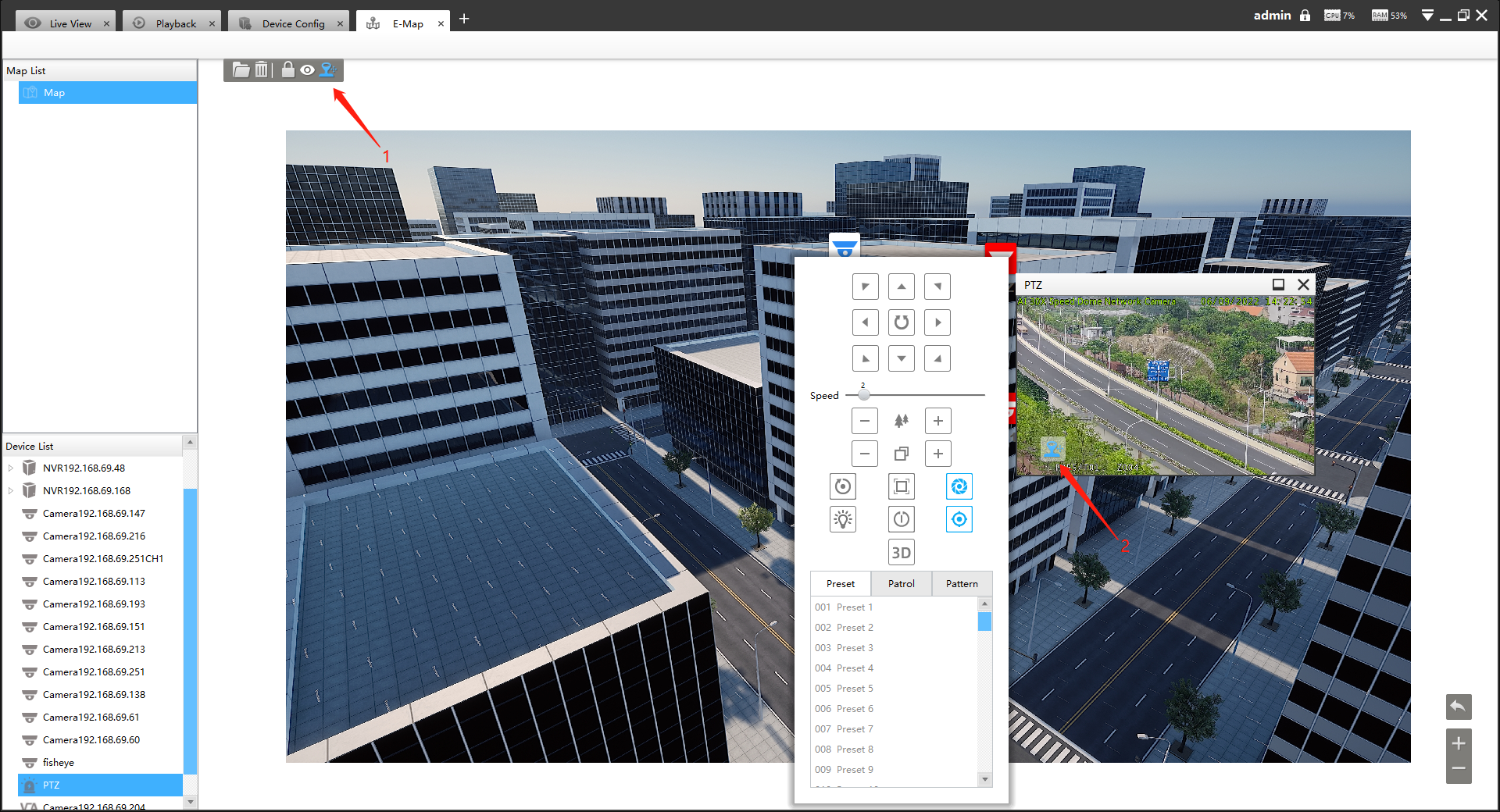This screenshot has height=812, width=1500.
Task: Click the return arrow on map
Action: [1458, 707]
